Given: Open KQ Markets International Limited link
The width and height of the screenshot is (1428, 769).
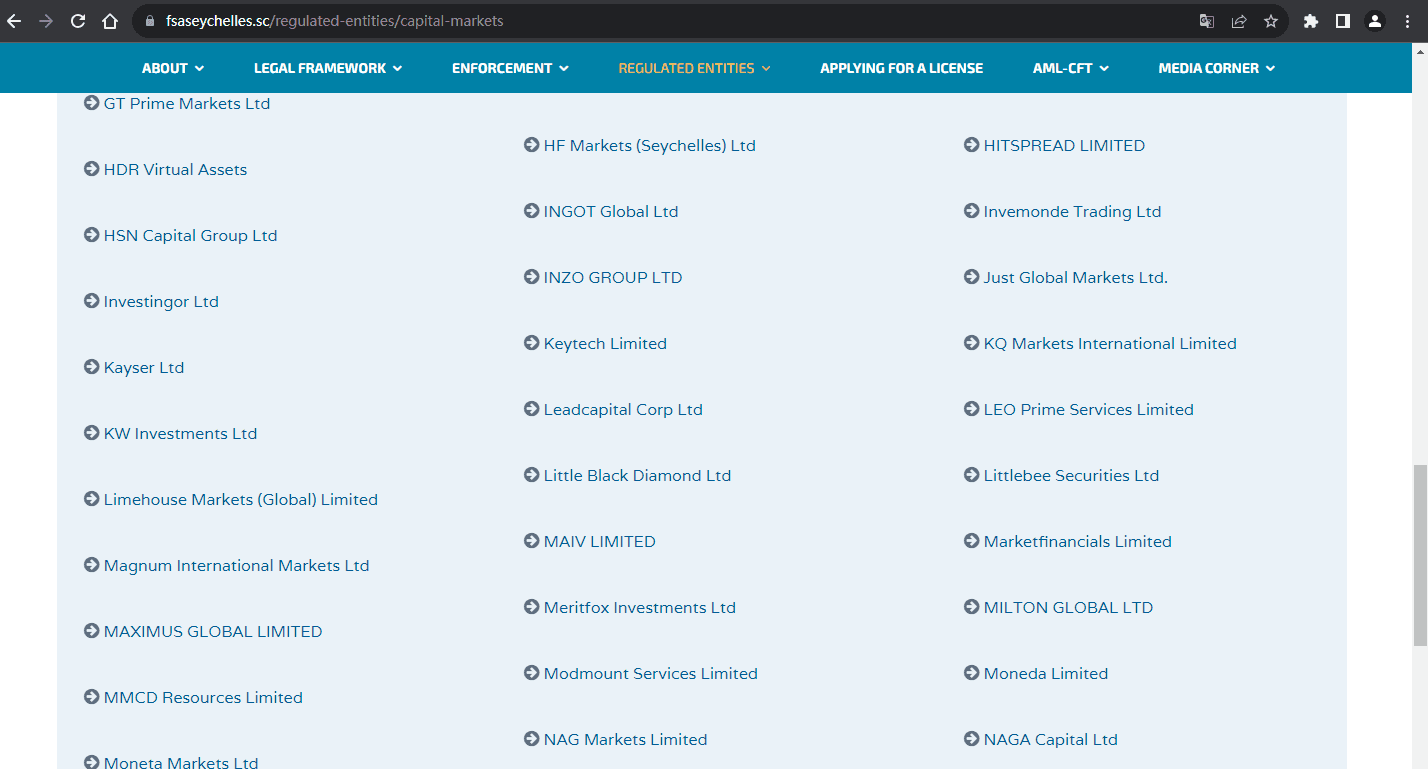Looking at the screenshot, I should [x=1110, y=343].
